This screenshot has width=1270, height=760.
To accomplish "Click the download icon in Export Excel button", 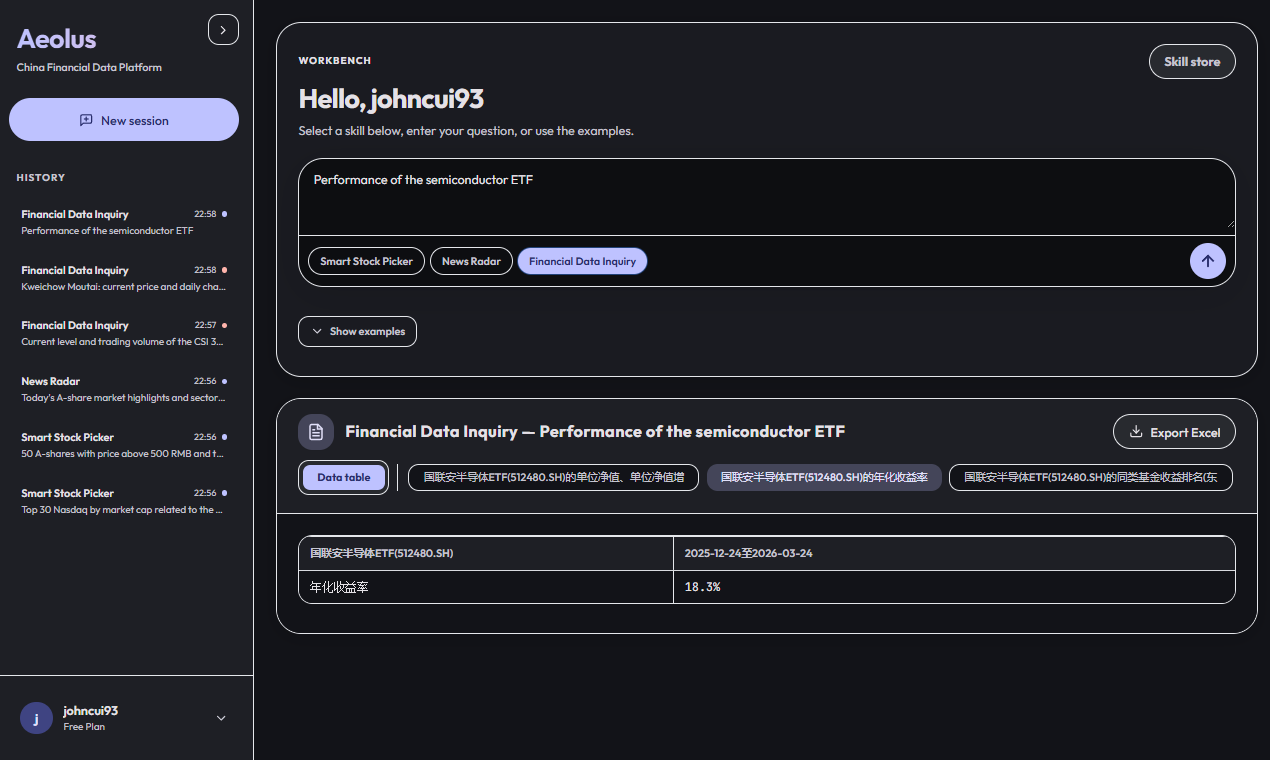I will pos(1135,431).
